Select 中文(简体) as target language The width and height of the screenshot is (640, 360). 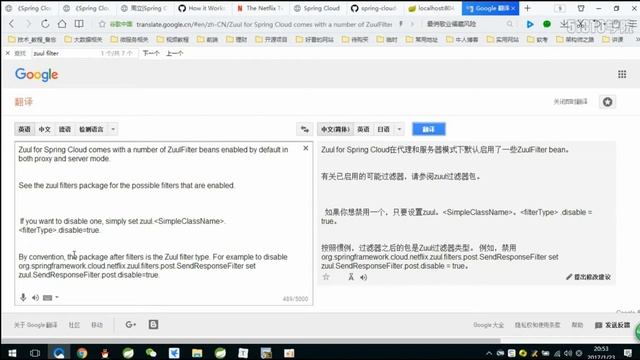[x=335, y=129]
